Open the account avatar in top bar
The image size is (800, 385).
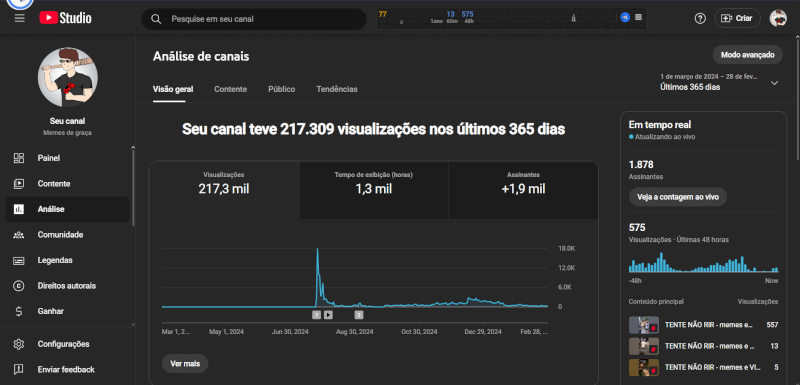tap(778, 18)
